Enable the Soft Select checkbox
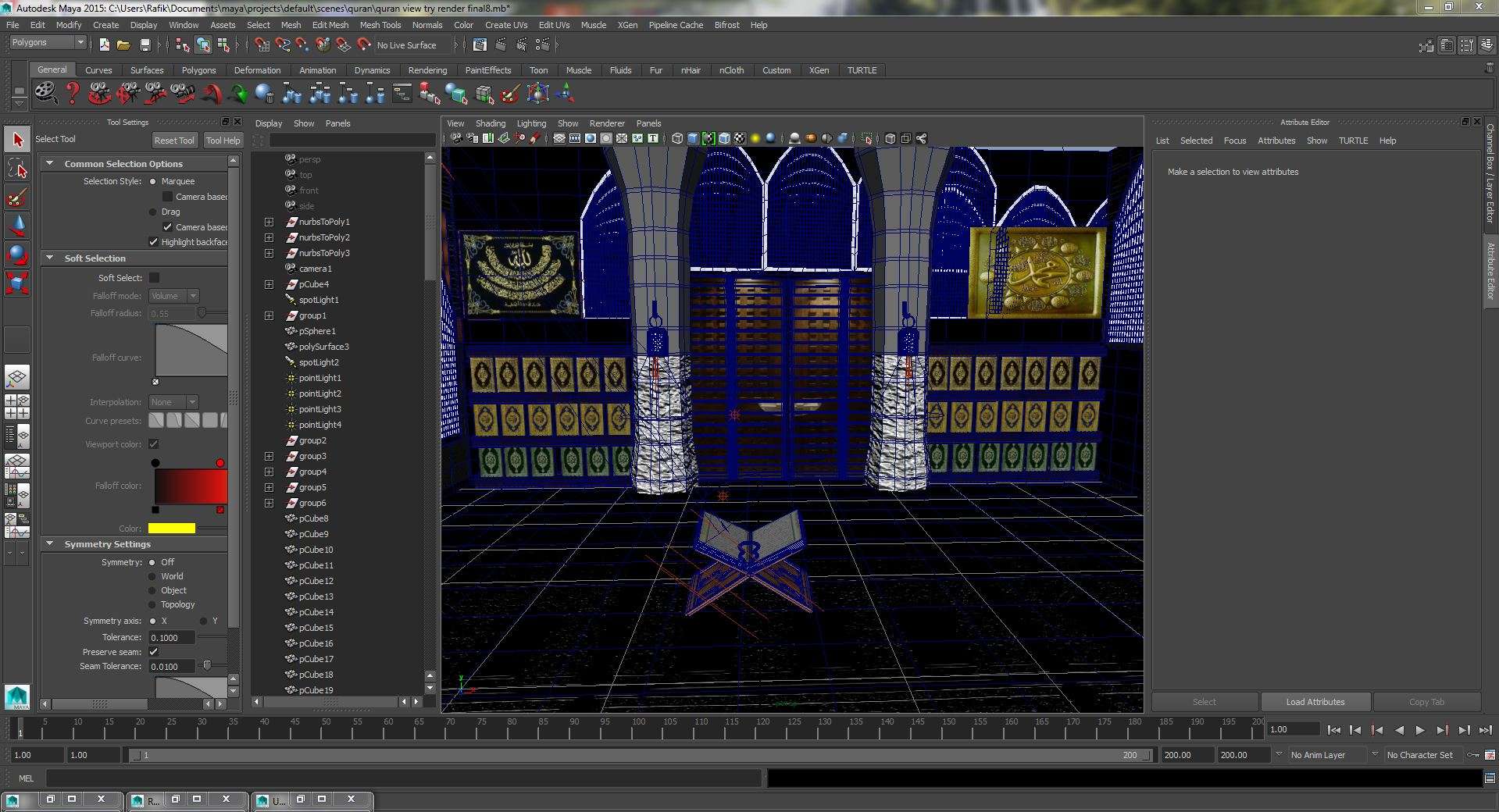The width and height of the screenshot is (1499, 812). coord(154,278)
